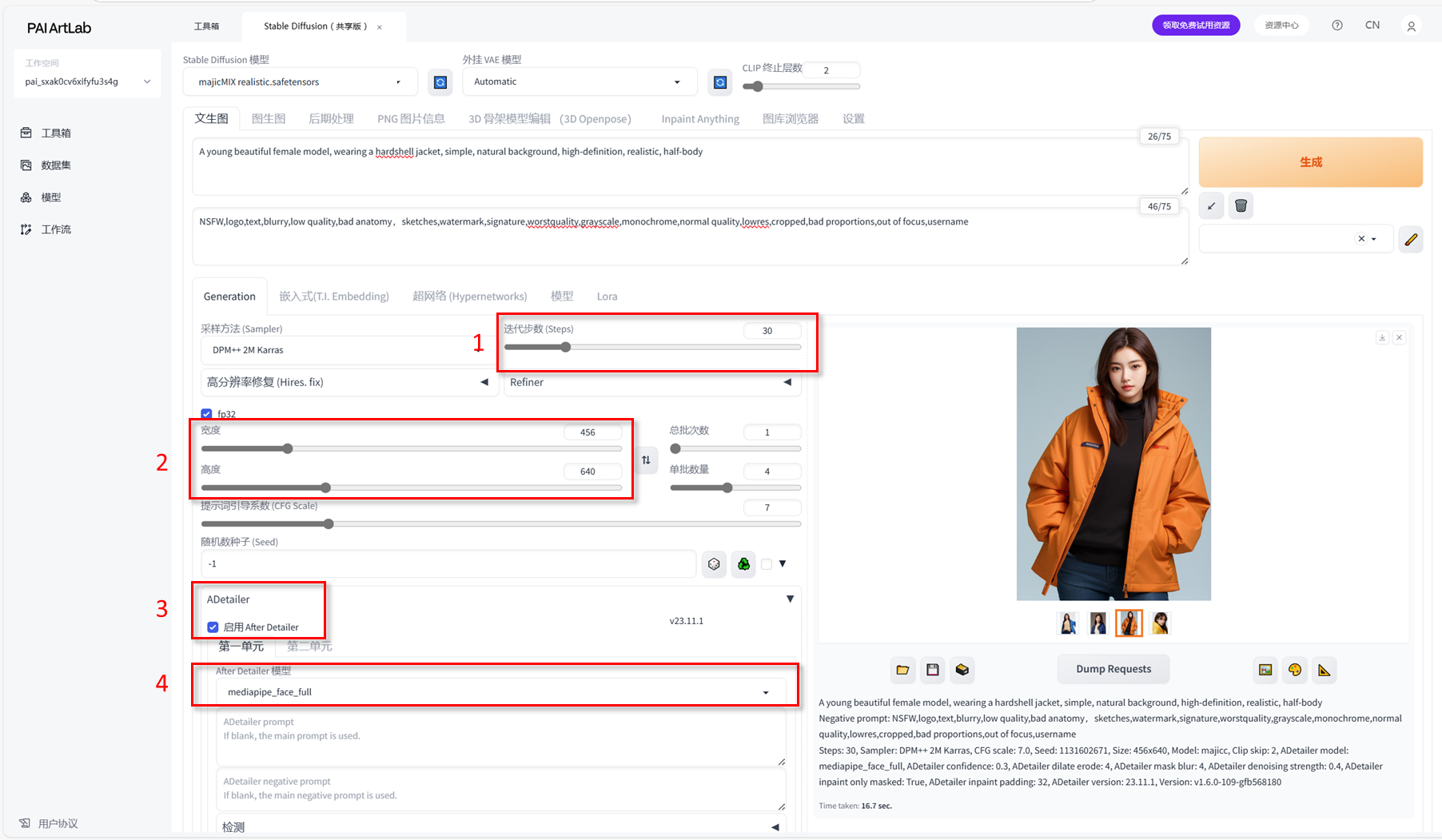Click the 迭代步数 (Steps) slider
Image resolution: width=1442 pixels, height=840 pixels.
pyautogui.click(x=652, y=347)
